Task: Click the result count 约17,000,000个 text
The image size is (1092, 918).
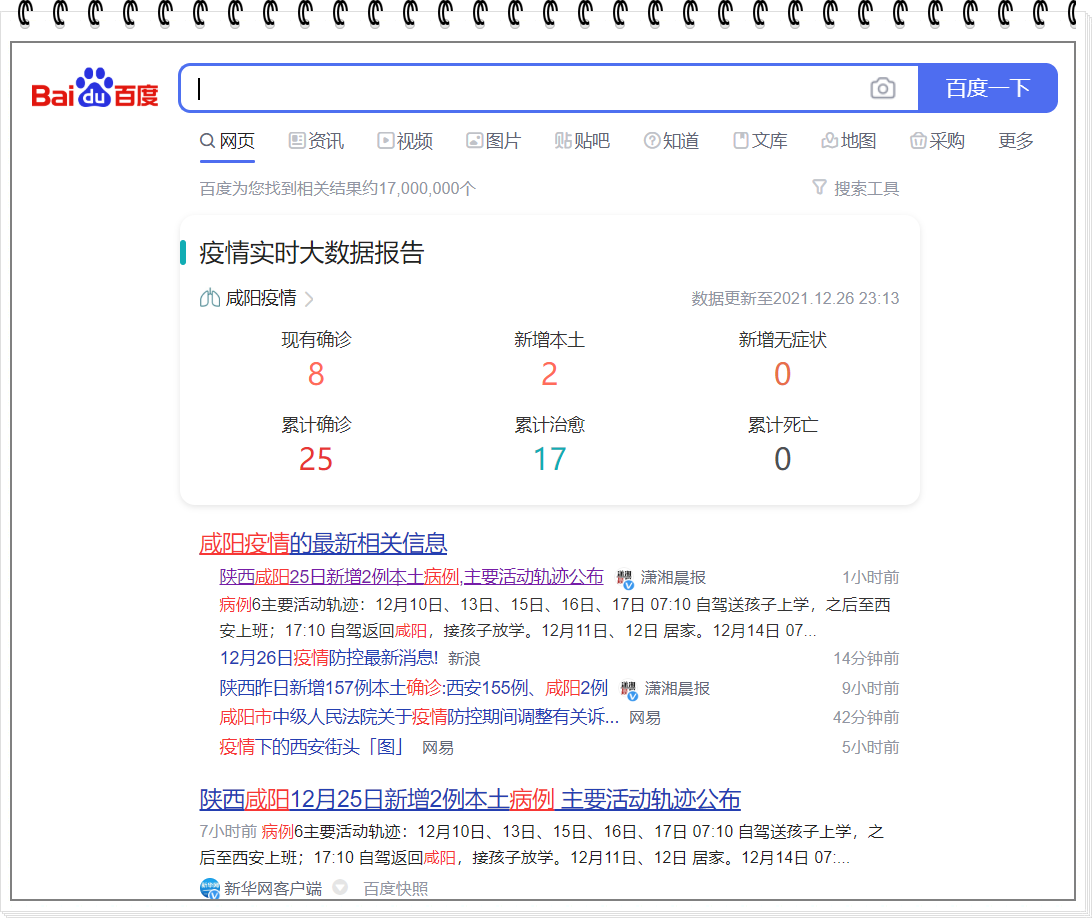Action: pyautogui.click(x=338, y=188)
